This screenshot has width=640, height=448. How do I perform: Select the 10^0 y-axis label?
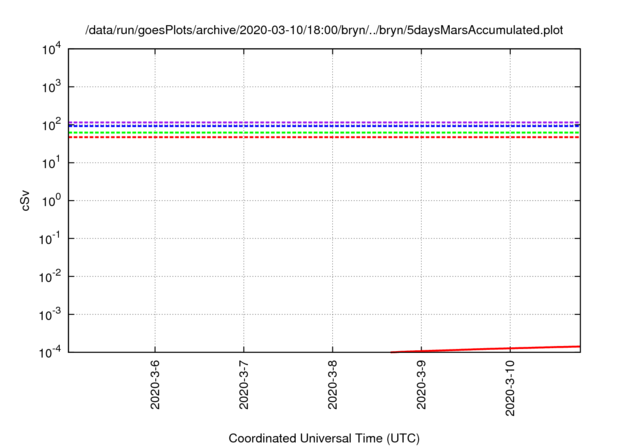tap(51, 201)
